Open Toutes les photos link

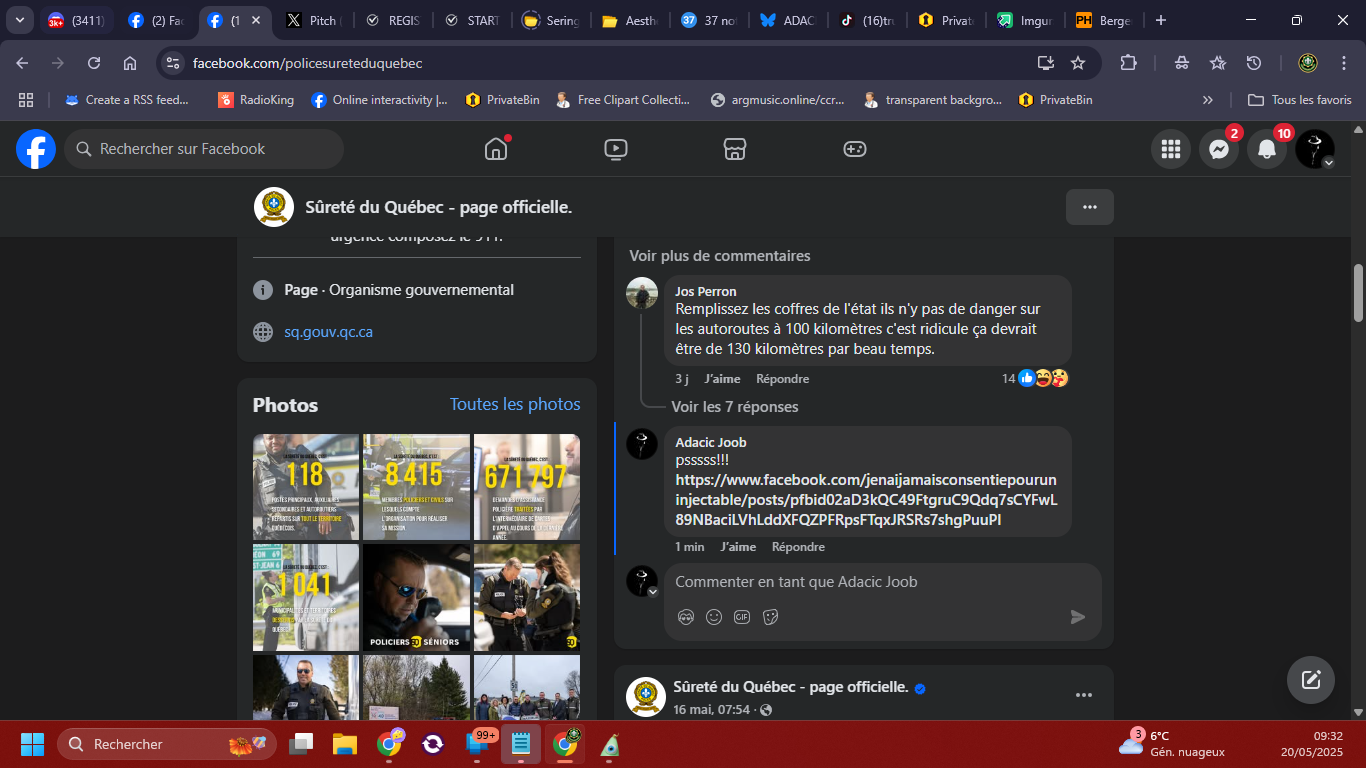(x=515, y=404)
